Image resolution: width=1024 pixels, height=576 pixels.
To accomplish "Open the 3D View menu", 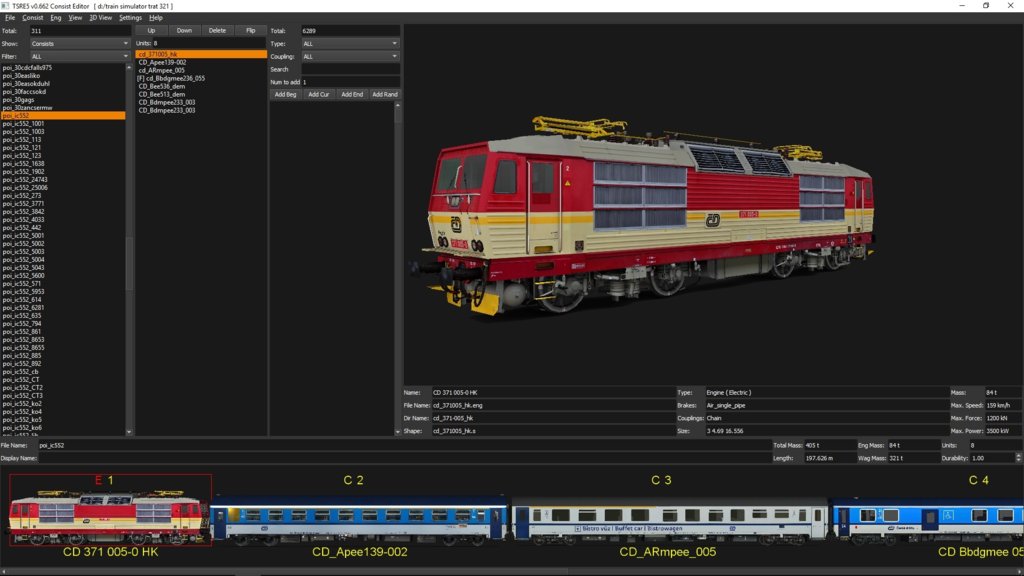I will tap(100, 17).
